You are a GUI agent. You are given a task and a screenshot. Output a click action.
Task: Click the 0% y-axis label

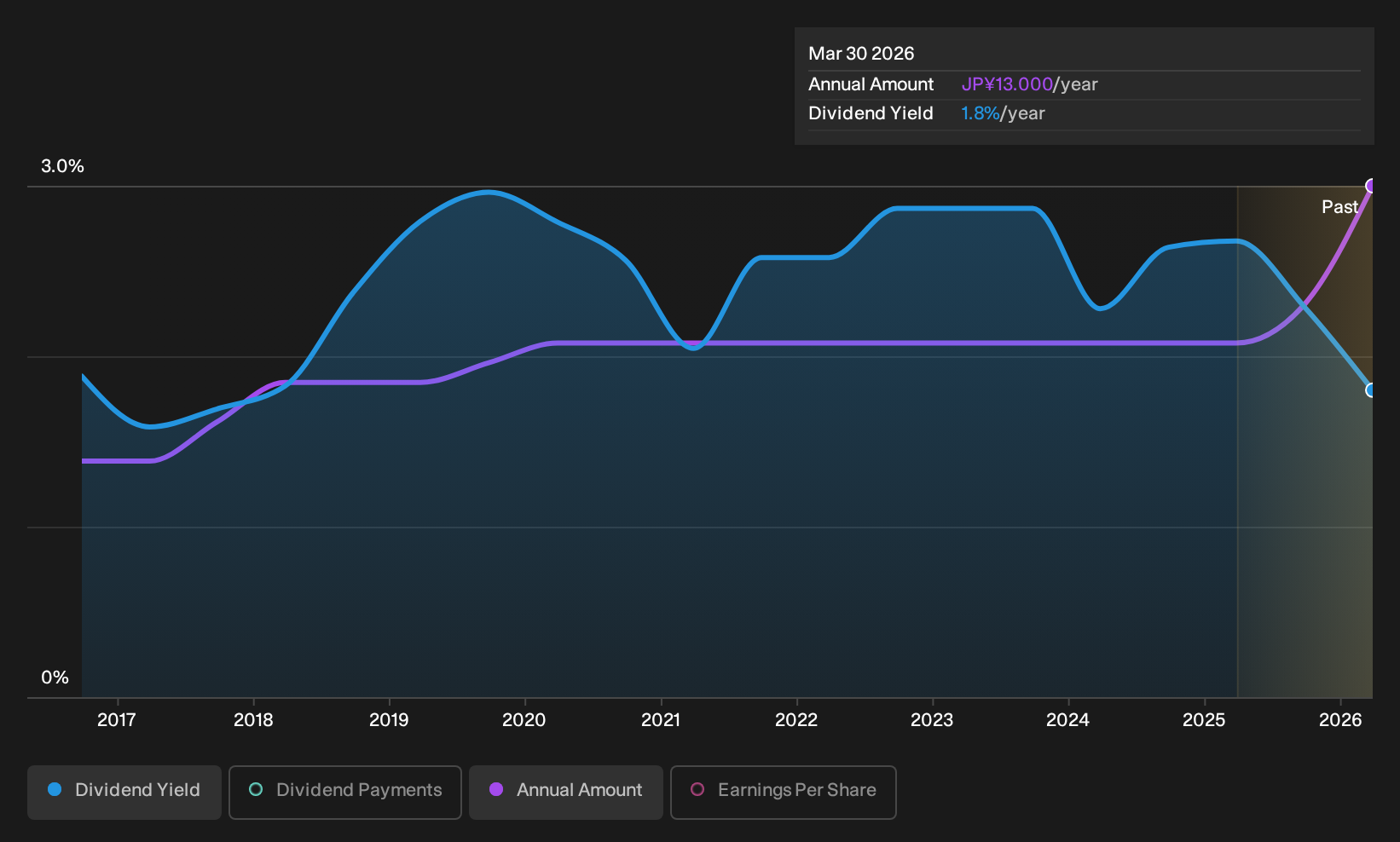[x=55, y=678]
